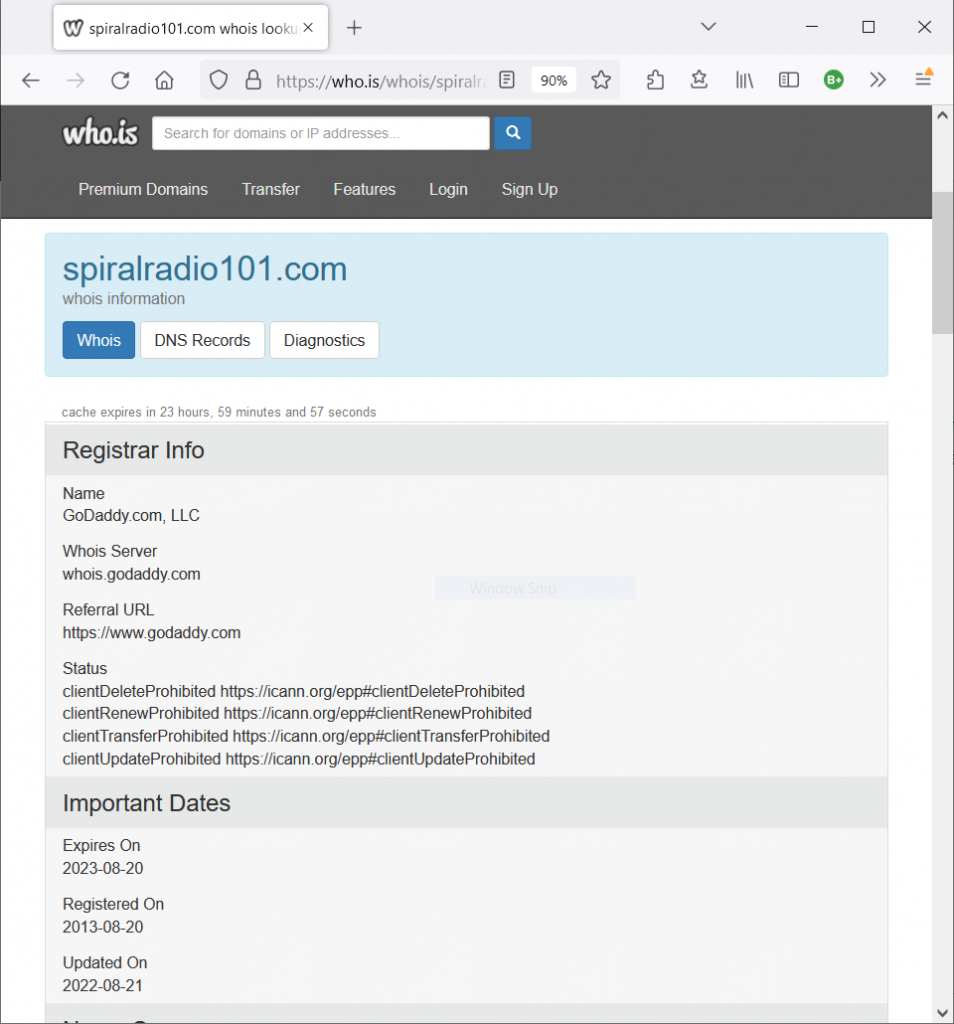Image resolution: width=954 pixels, height=1024 pixels.
Task: Open Premium Domains menu item
Action: (x=143, y=189)
